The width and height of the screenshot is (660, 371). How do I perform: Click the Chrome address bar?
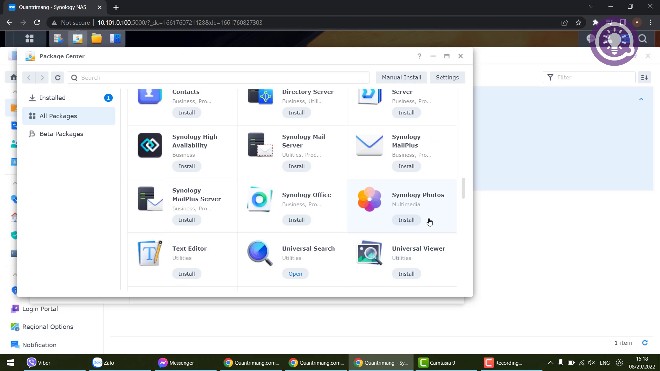point(303,23)
